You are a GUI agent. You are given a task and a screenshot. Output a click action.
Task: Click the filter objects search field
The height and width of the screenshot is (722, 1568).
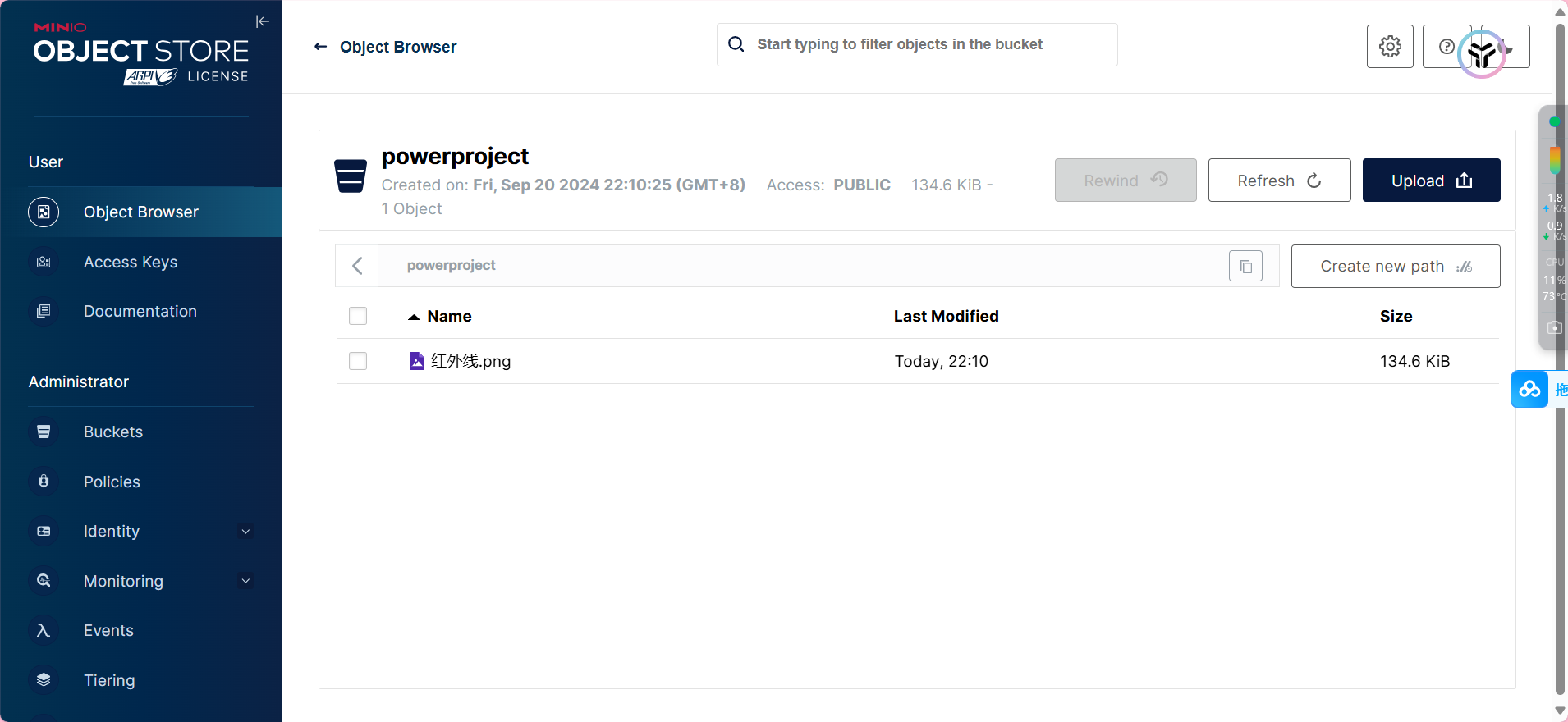(x=917, y=44)
